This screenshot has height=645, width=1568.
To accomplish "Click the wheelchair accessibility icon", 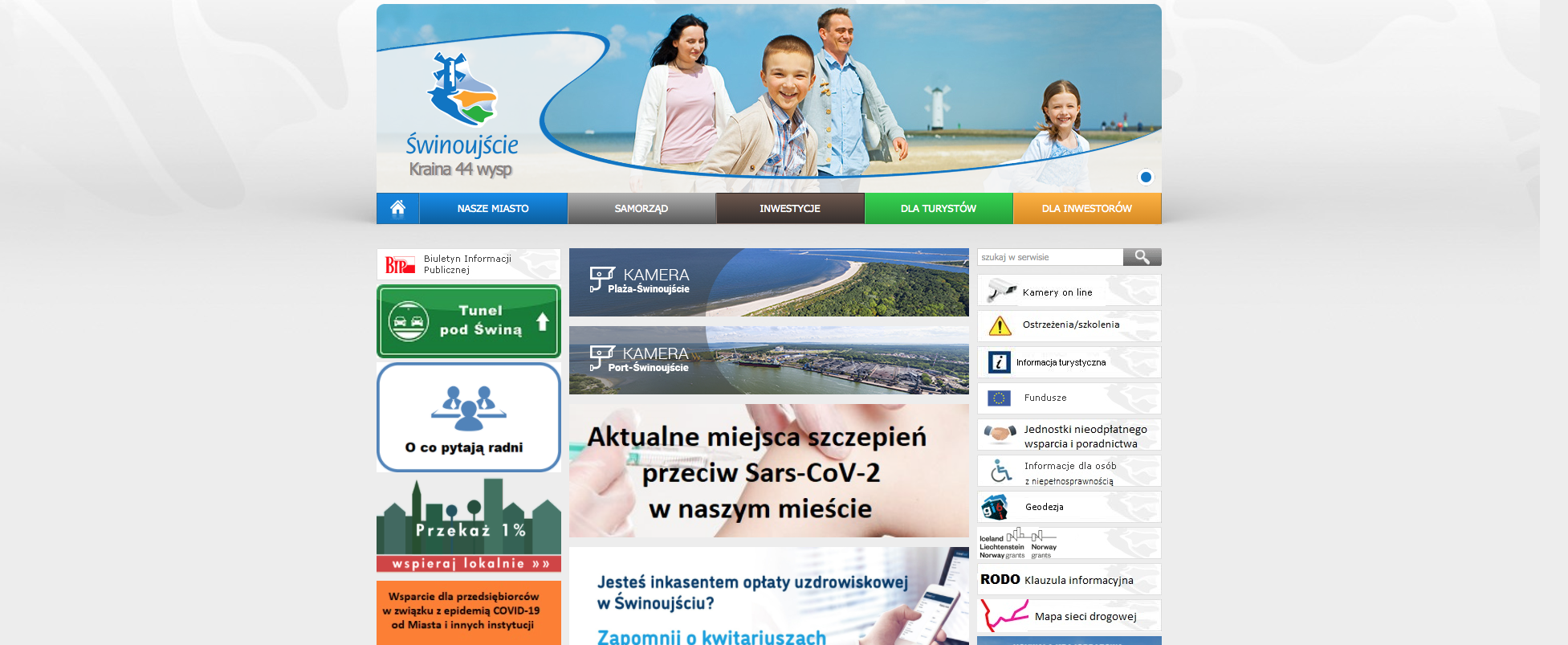I will coord(1000,472).
